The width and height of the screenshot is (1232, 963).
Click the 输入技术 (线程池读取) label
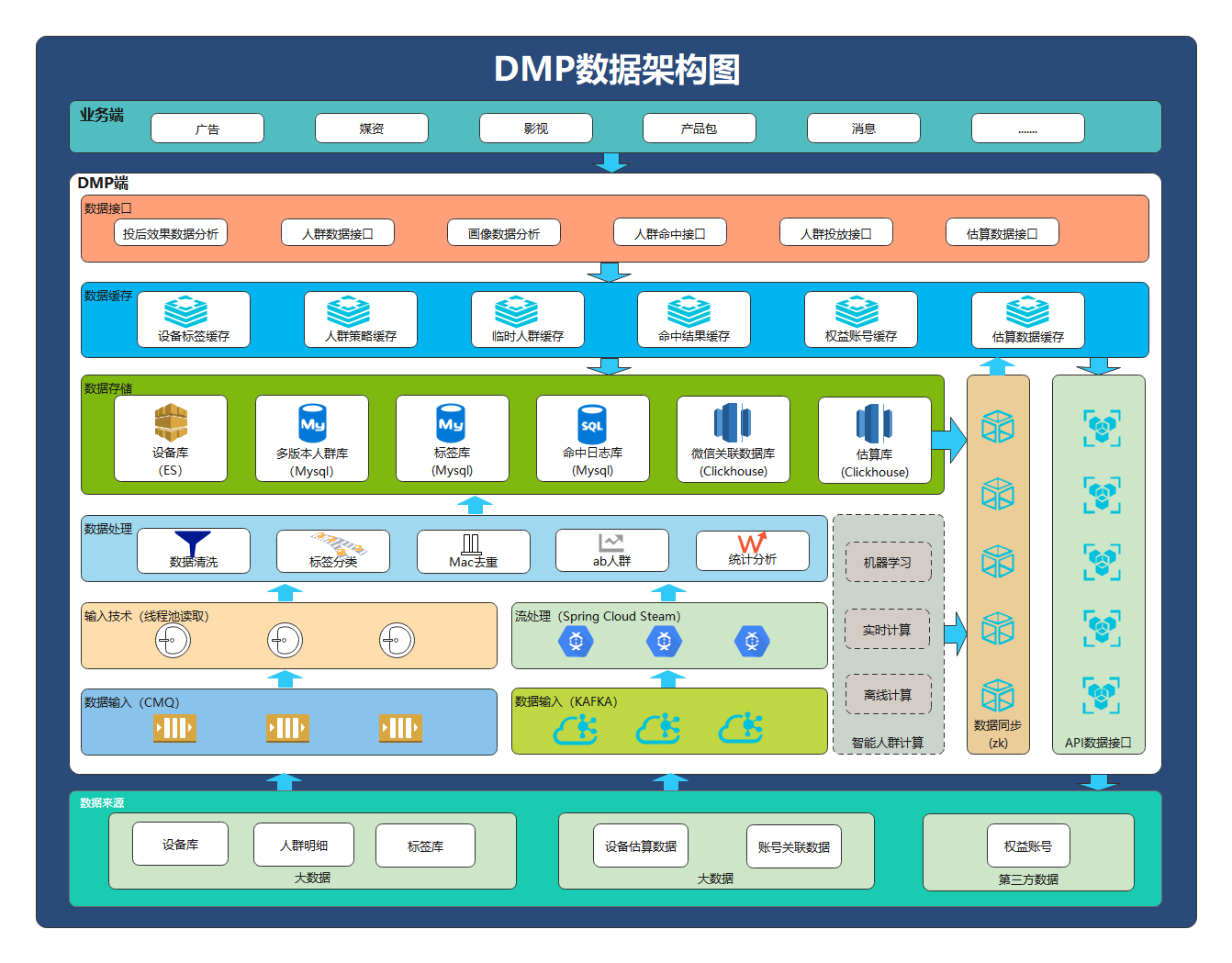tap(147, 616)
